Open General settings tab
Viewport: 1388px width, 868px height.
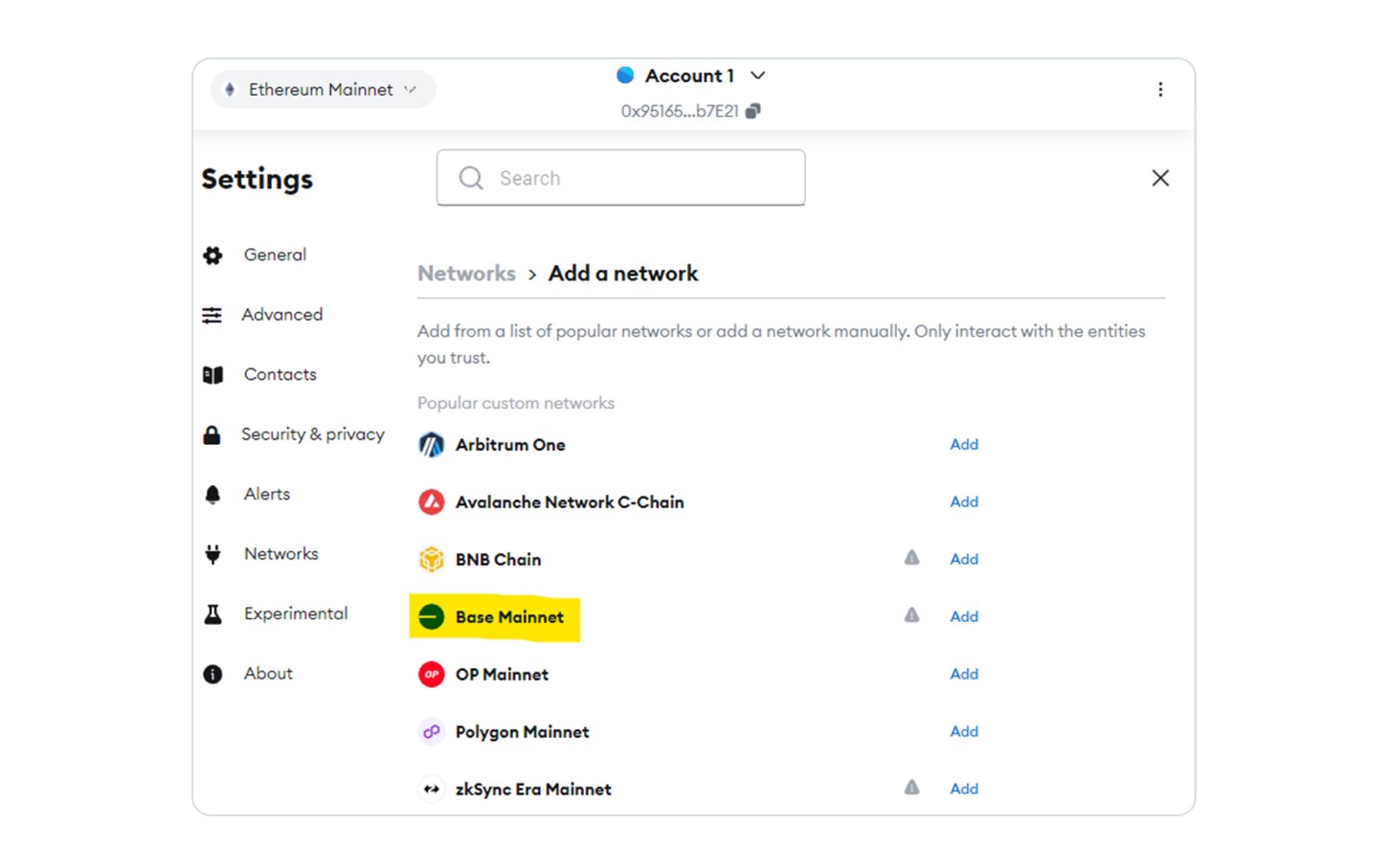coord(275,255)
